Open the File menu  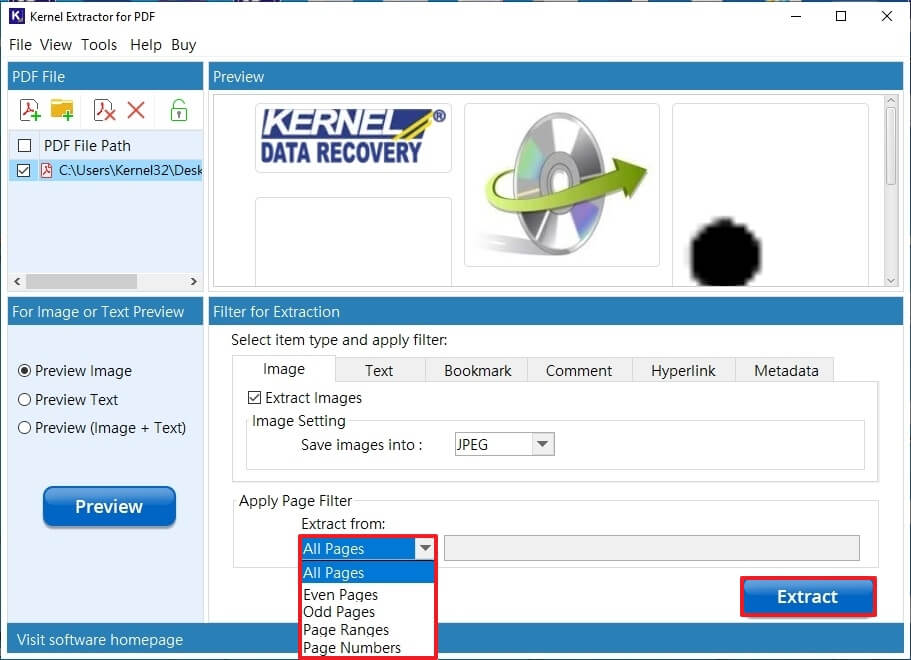(20, 45)
